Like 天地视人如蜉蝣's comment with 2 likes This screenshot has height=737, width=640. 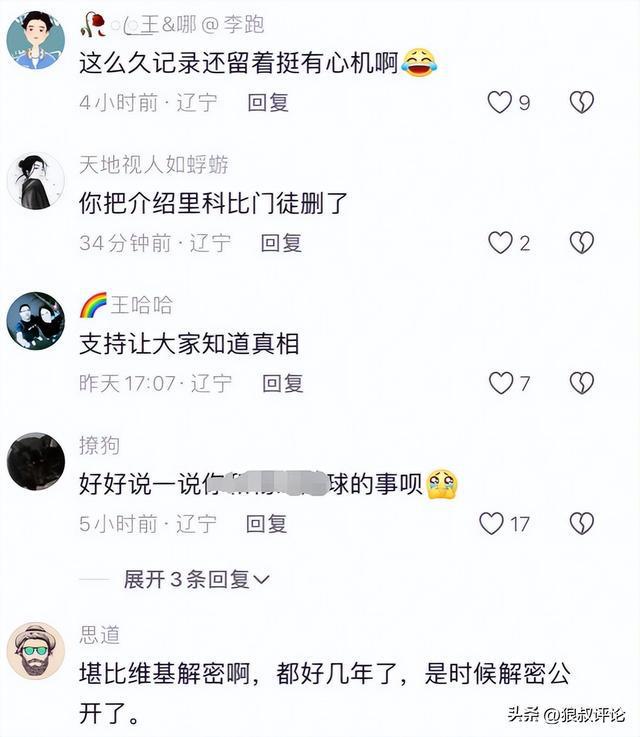click(x=500, y=243)
